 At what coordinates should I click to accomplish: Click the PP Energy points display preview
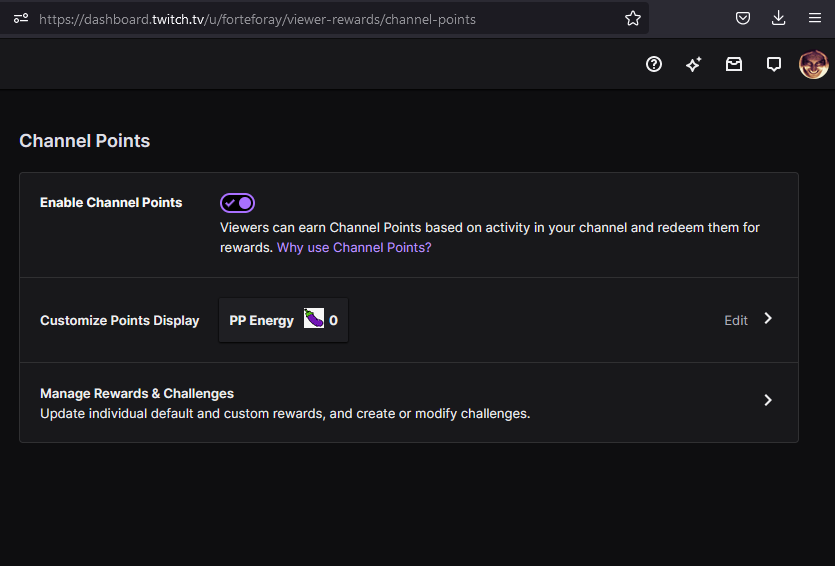coord(283,320)
